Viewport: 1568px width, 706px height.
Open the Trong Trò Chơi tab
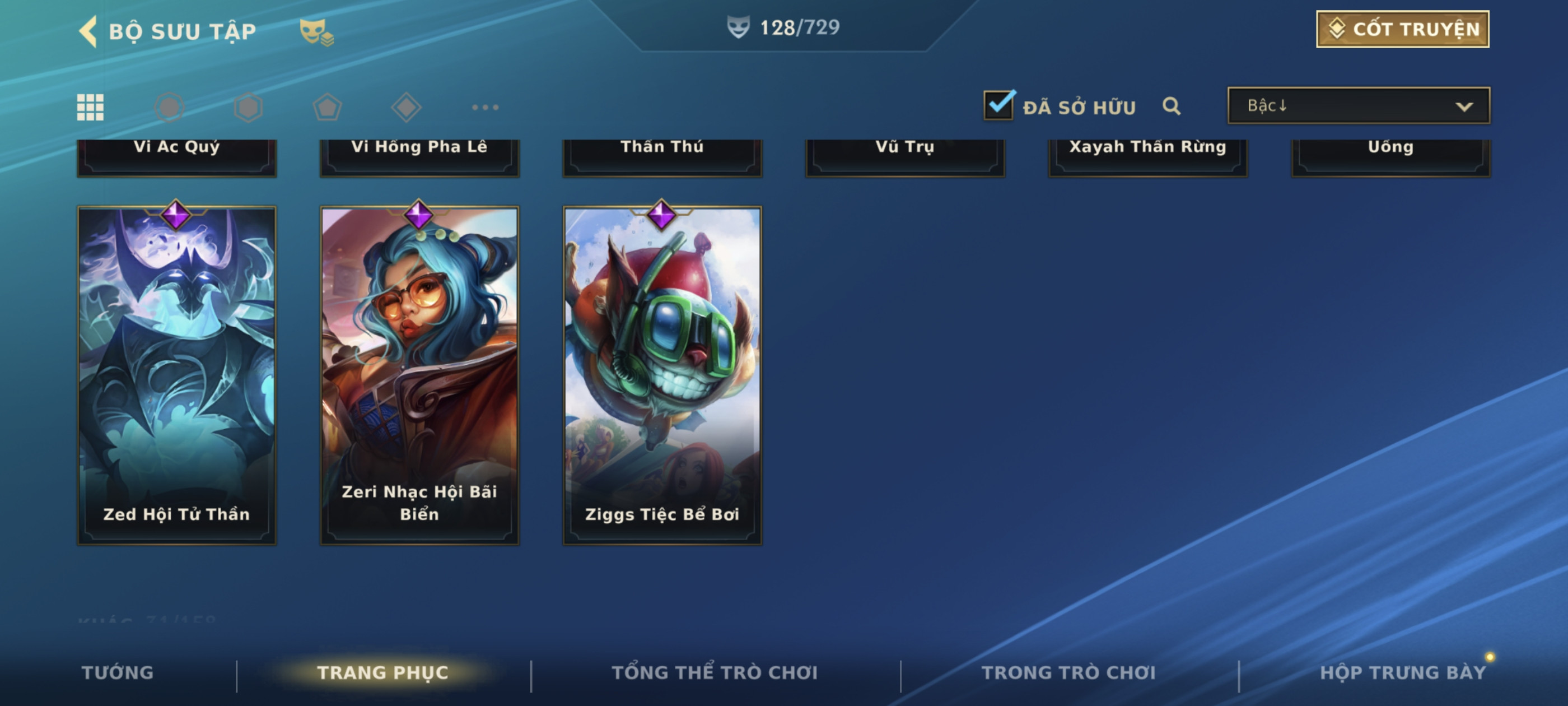(x=1068, y=672)
